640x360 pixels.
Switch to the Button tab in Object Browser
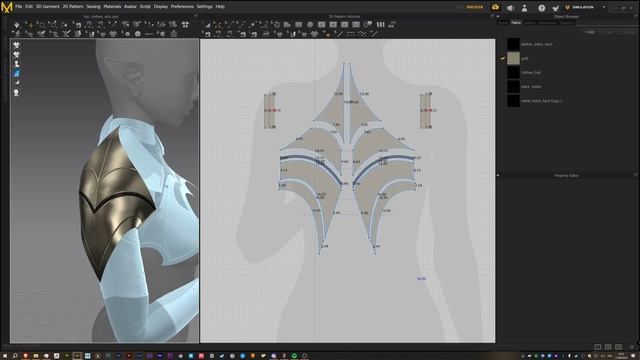click(530, 22)
